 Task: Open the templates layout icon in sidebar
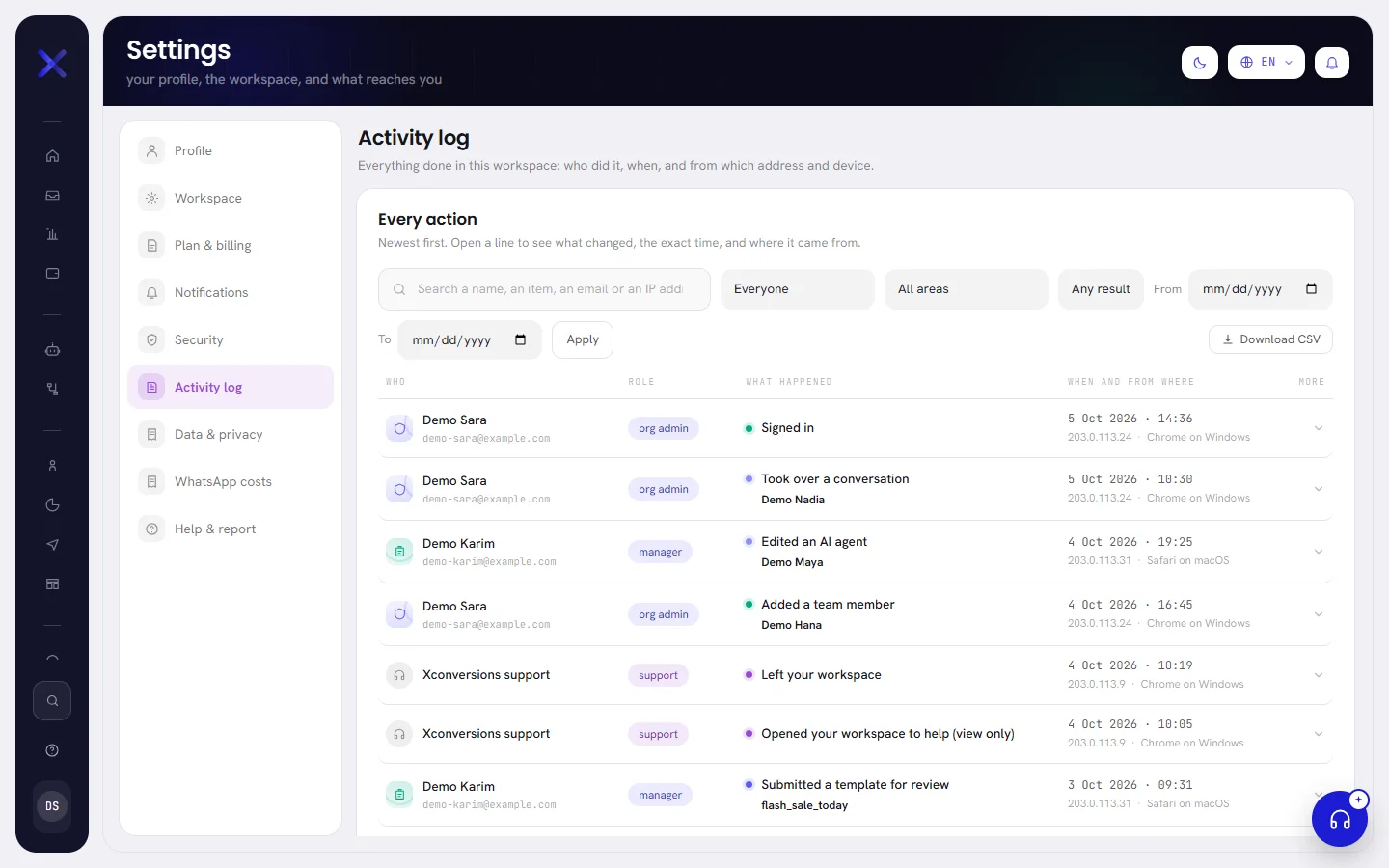pos(52,584)
